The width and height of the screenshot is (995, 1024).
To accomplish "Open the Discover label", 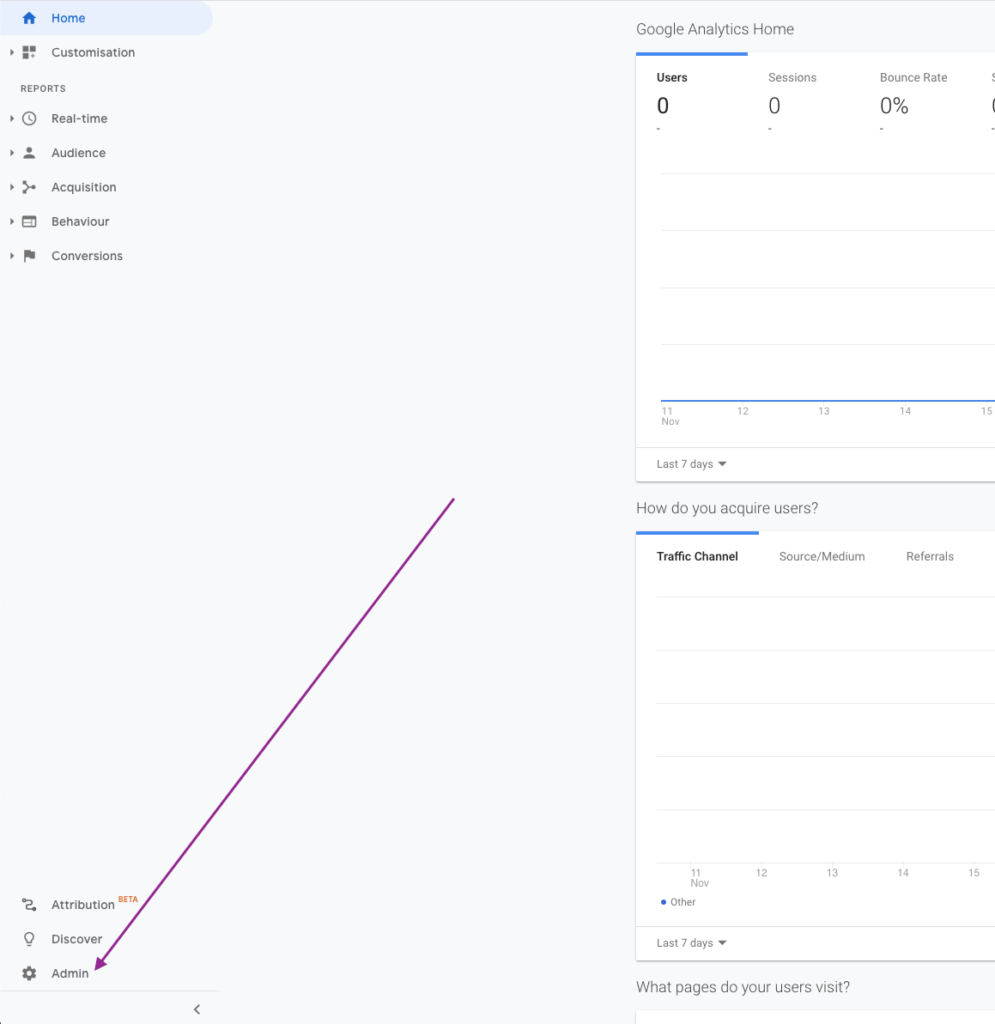I will point(77,939).
